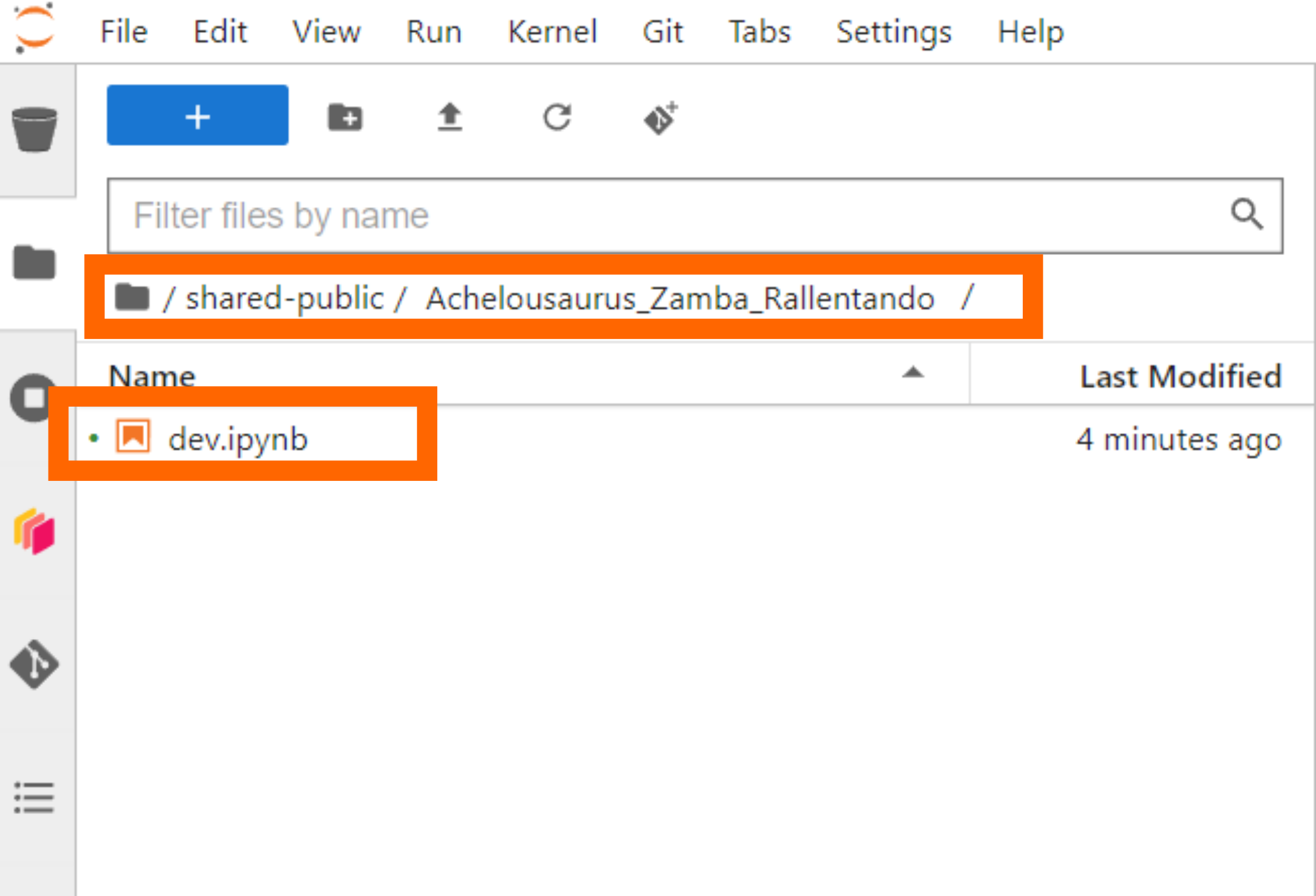This screenshot has height=896, width=1316.
Task: Select the dev.ipynb notebook file
Action: click(x=238, y=439)
